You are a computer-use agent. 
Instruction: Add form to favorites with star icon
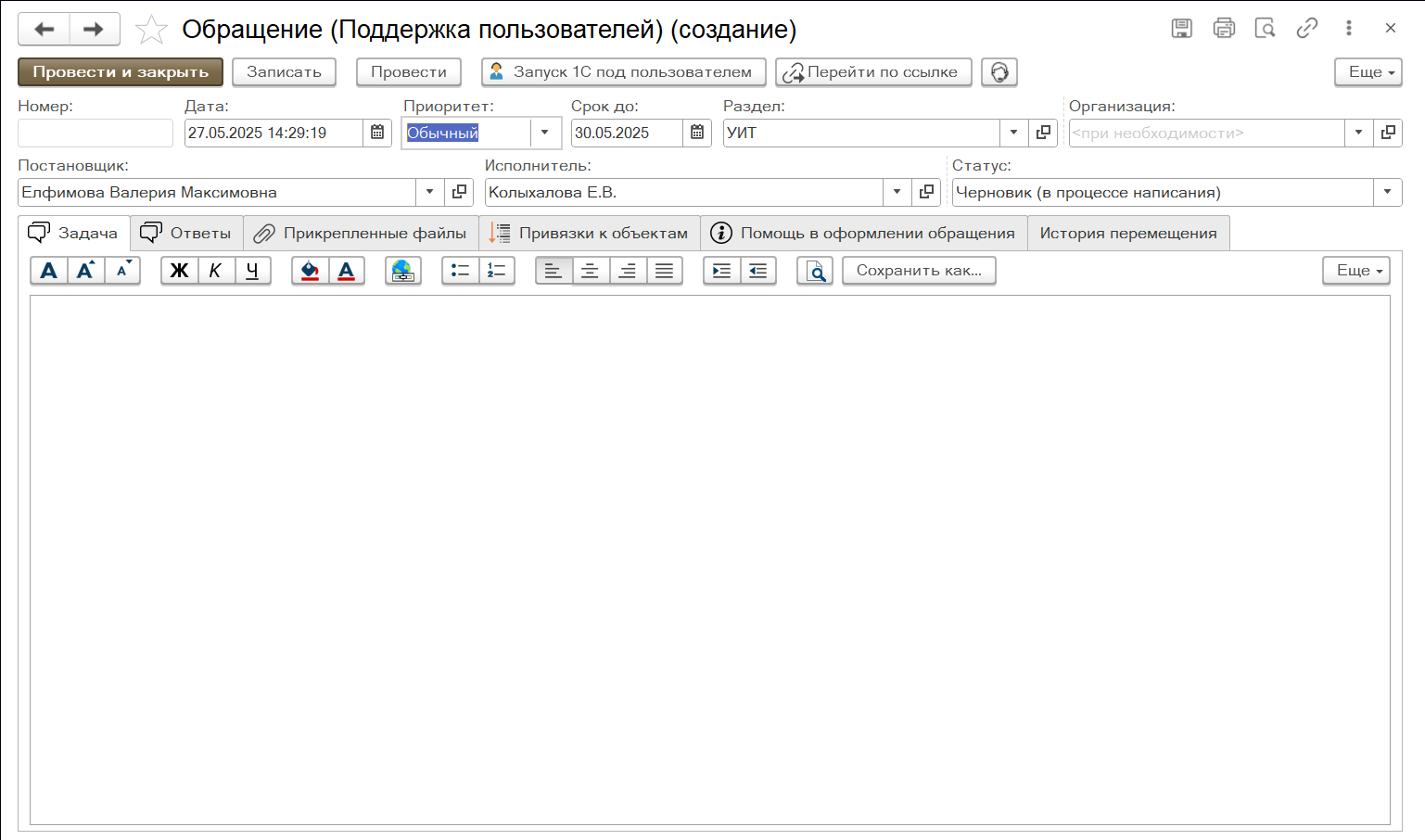point(151,30)
